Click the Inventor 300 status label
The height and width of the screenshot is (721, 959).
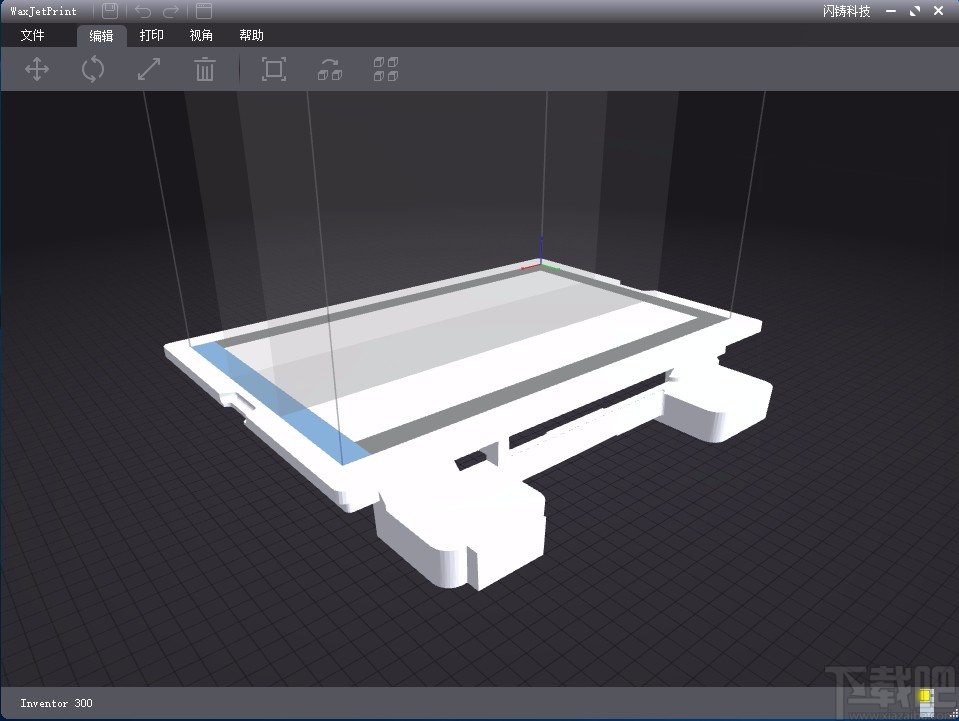[56, 703]
